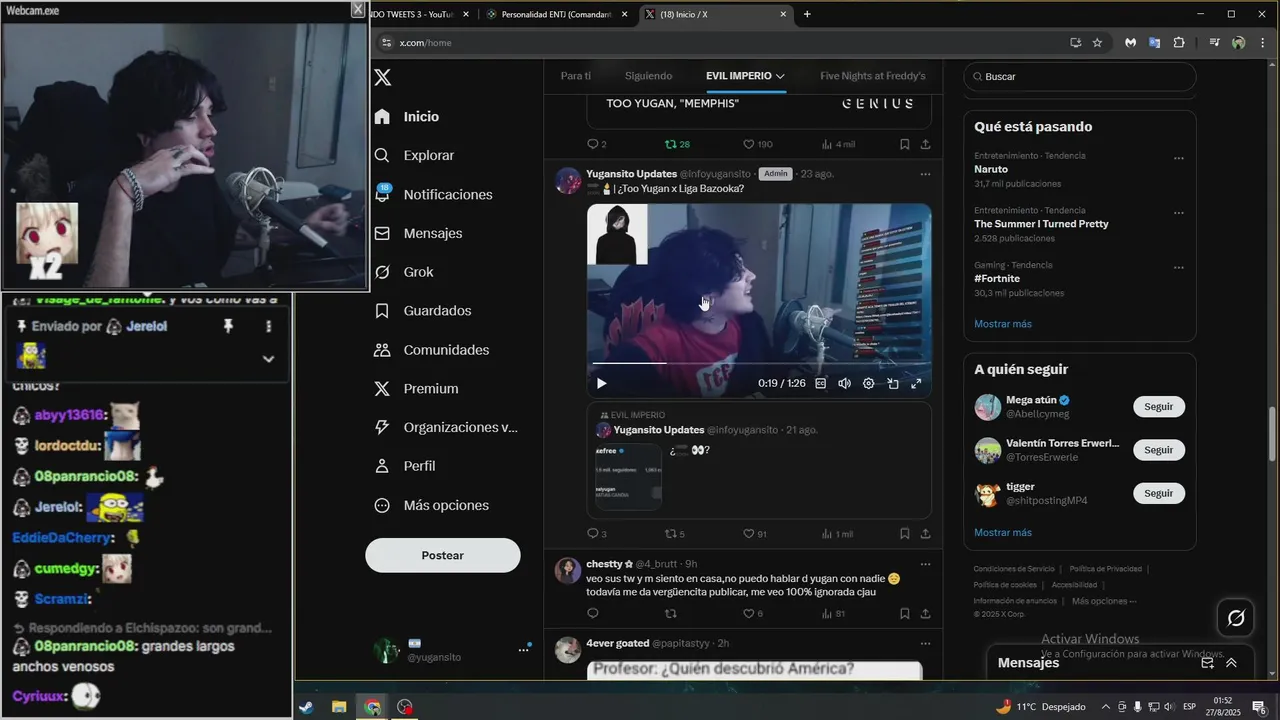Expand the pinned chat message chevron

click(x=268, y=359)
